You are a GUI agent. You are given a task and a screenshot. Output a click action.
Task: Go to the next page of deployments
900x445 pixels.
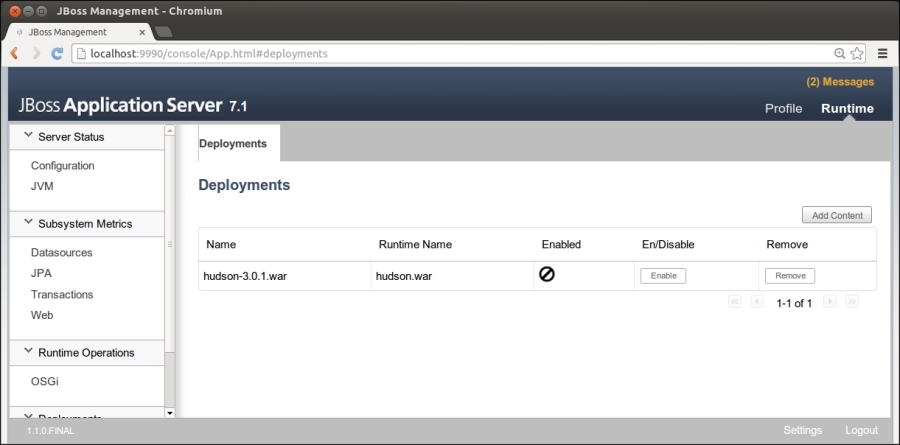829,301
